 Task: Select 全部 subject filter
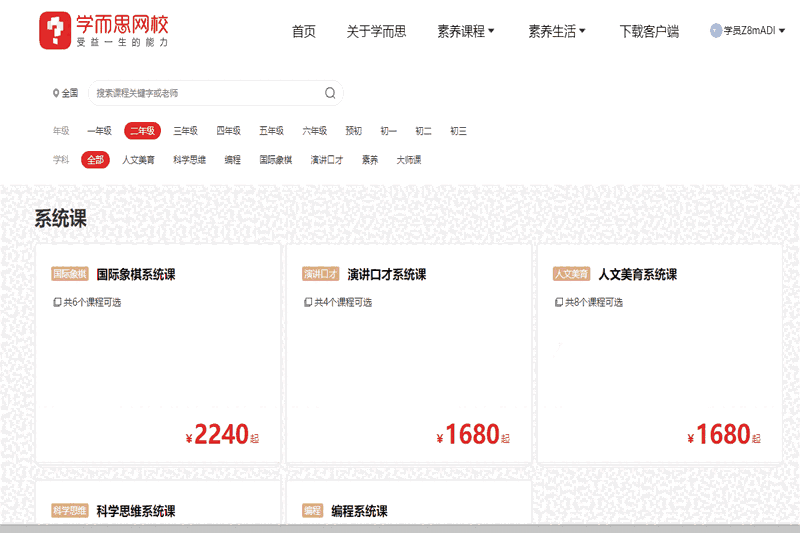[x=95, y=160]
